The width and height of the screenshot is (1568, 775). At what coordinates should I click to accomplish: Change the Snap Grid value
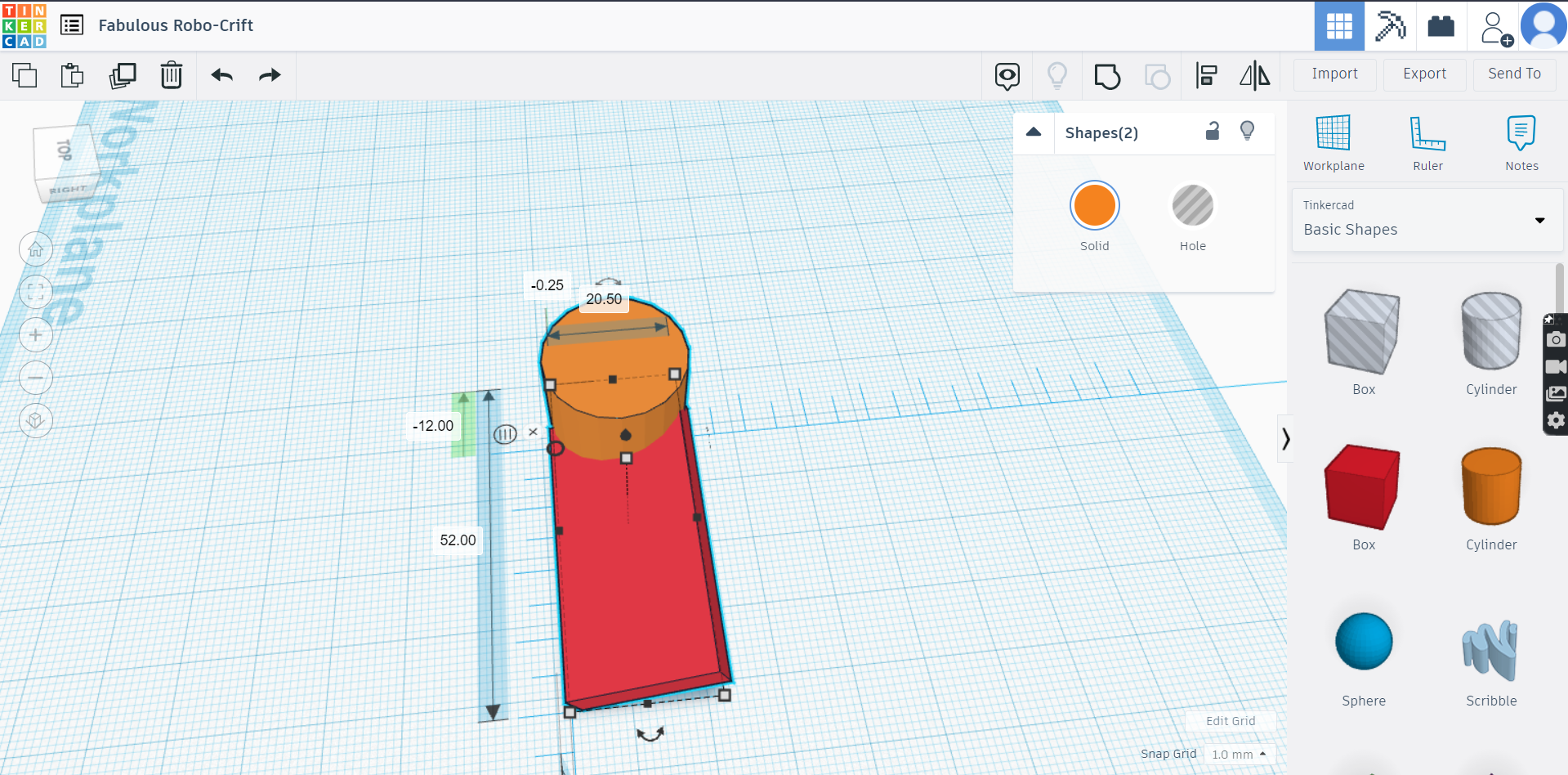point(1239,754)
